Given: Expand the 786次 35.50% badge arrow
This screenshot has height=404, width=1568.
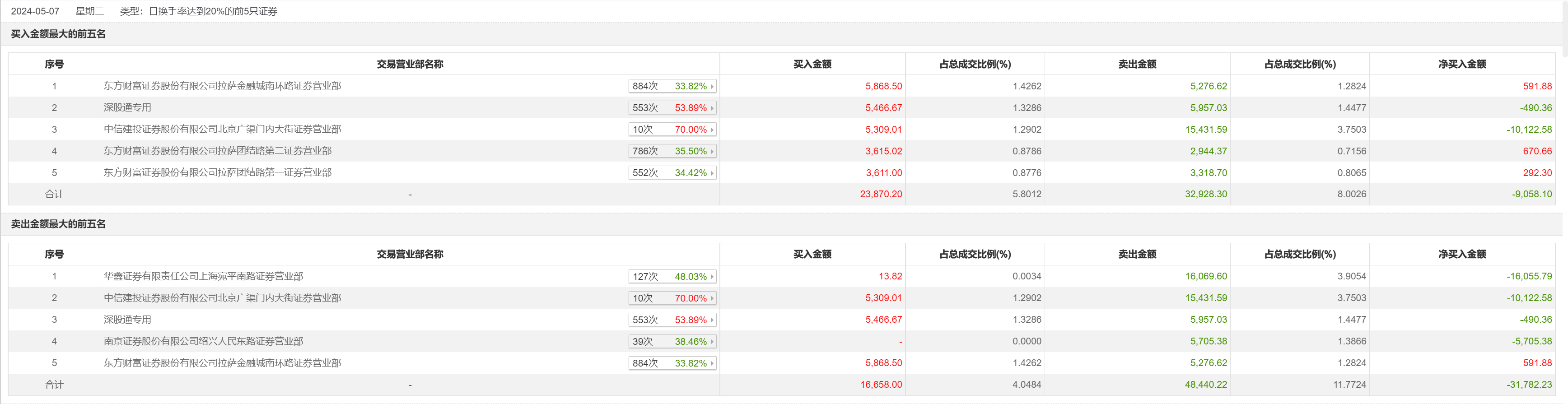Looking at the screenshot, I should click(711, 152).
